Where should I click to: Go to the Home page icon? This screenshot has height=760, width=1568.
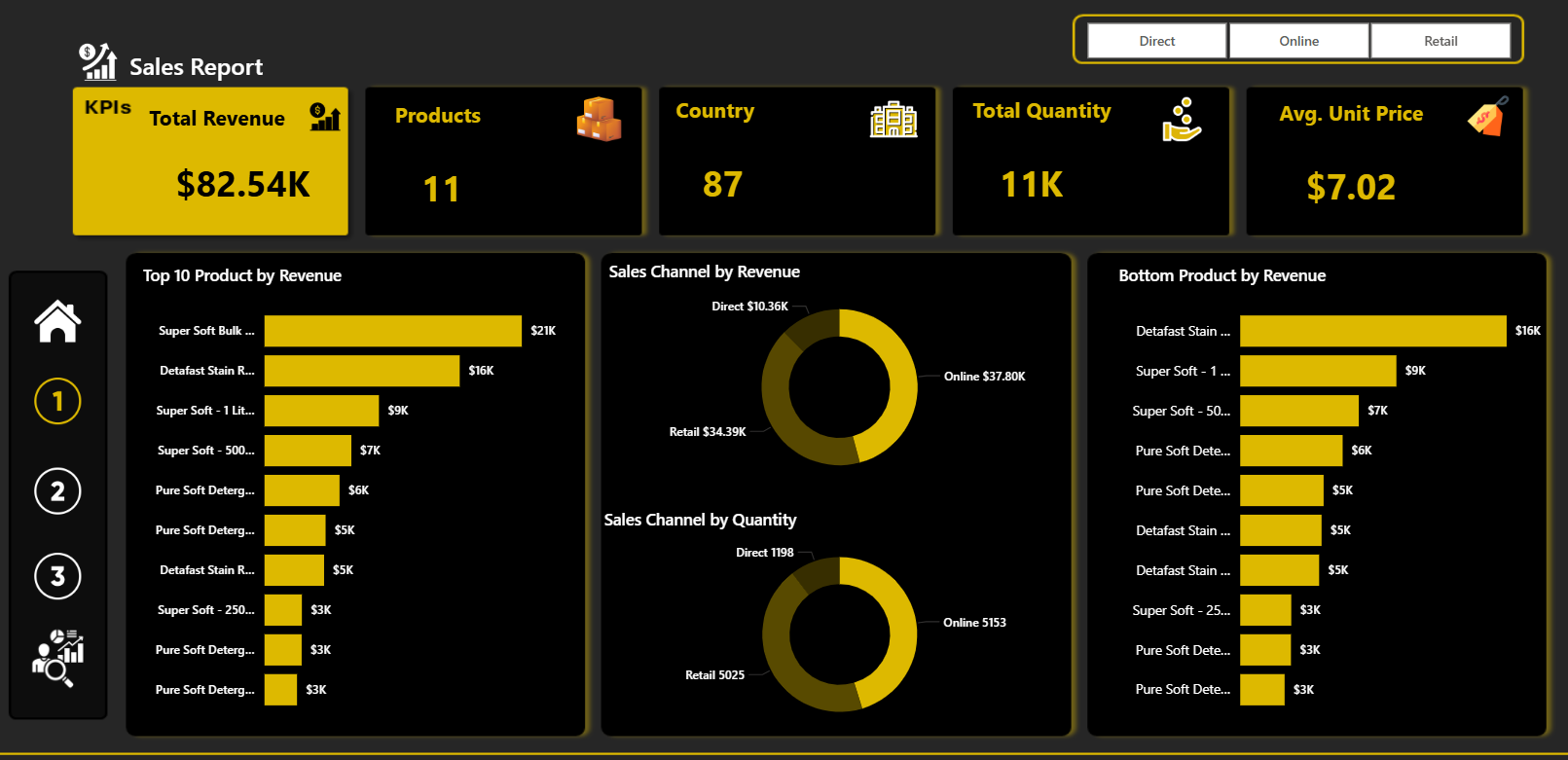pos(57,321)
